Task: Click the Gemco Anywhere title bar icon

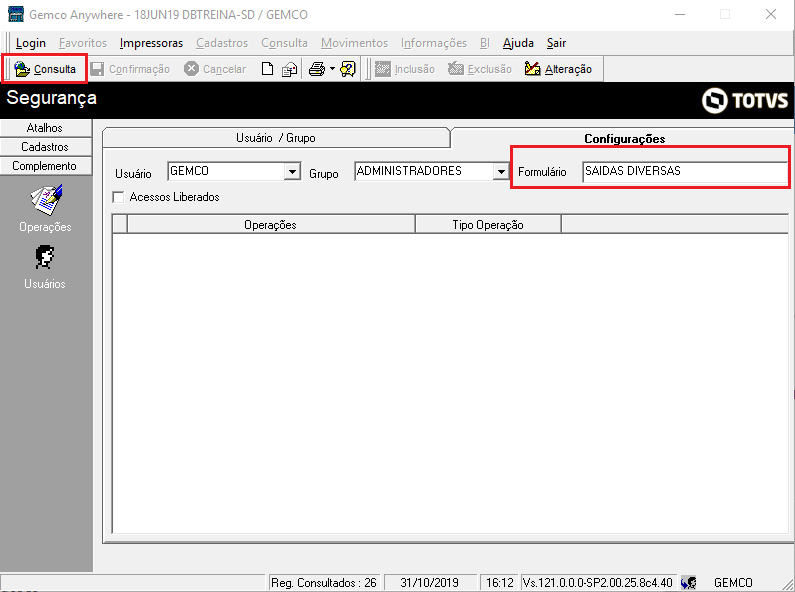Action: tap(16, 14)
